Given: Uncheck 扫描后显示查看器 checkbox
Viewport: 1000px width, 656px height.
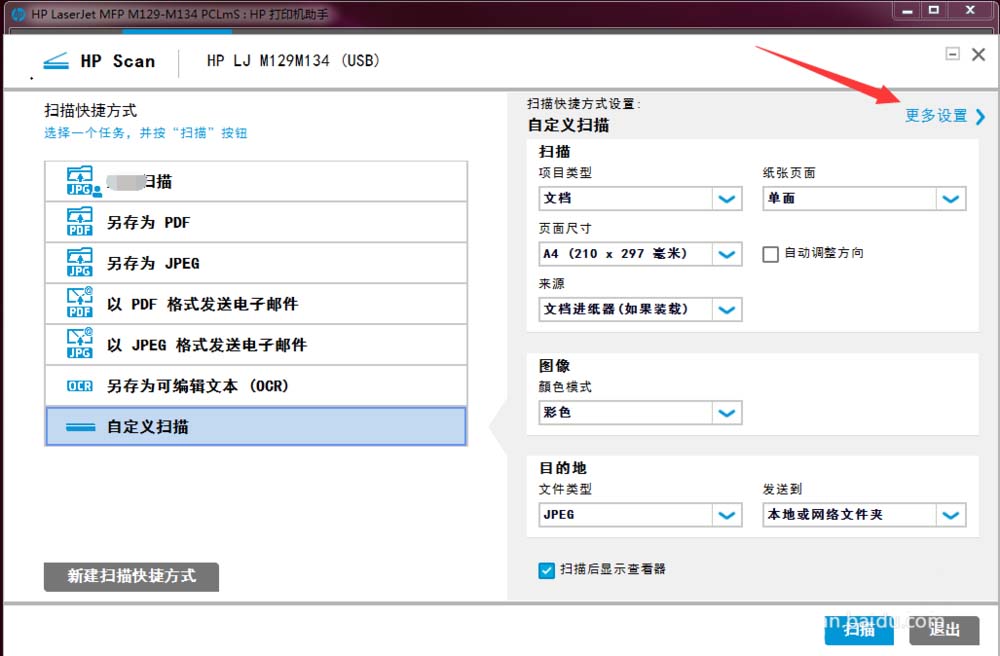Looking at the screenshot, I should (547, 570).
